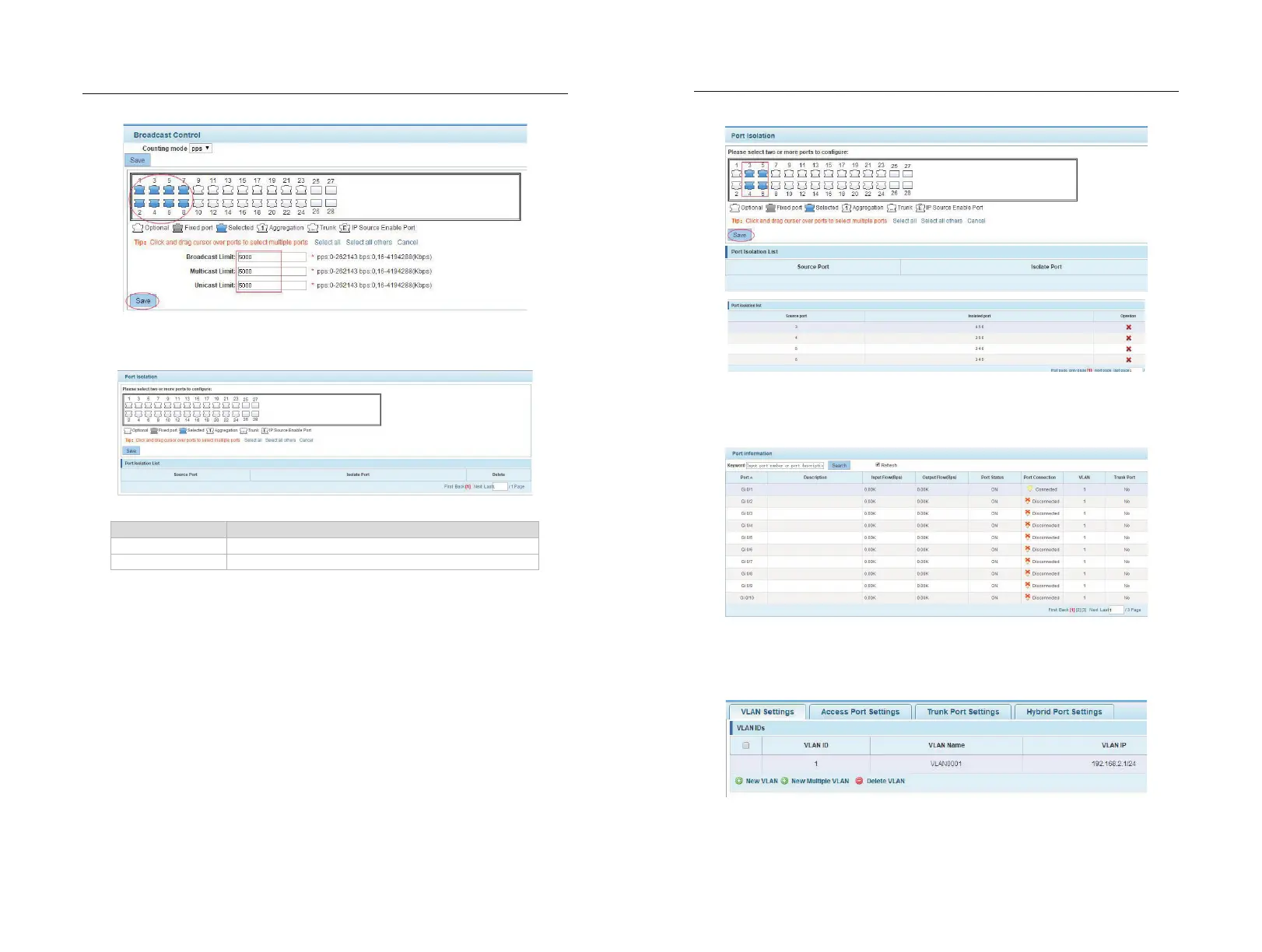Switch to Access Port Settings tab

[860, 712]
